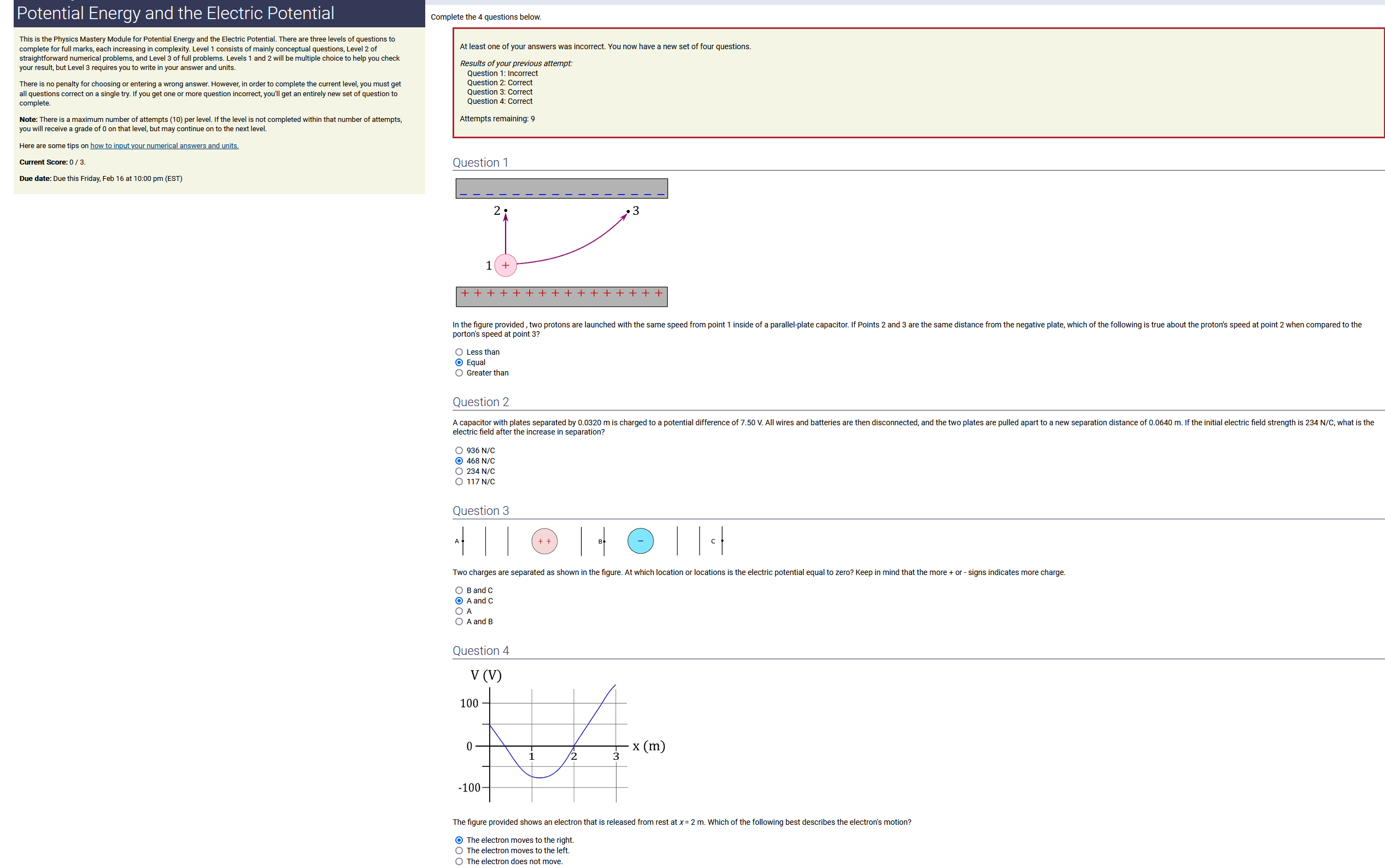1385x868 pixels.
Task: Click the pink double-plus charge circle
Action: (544, 541)
